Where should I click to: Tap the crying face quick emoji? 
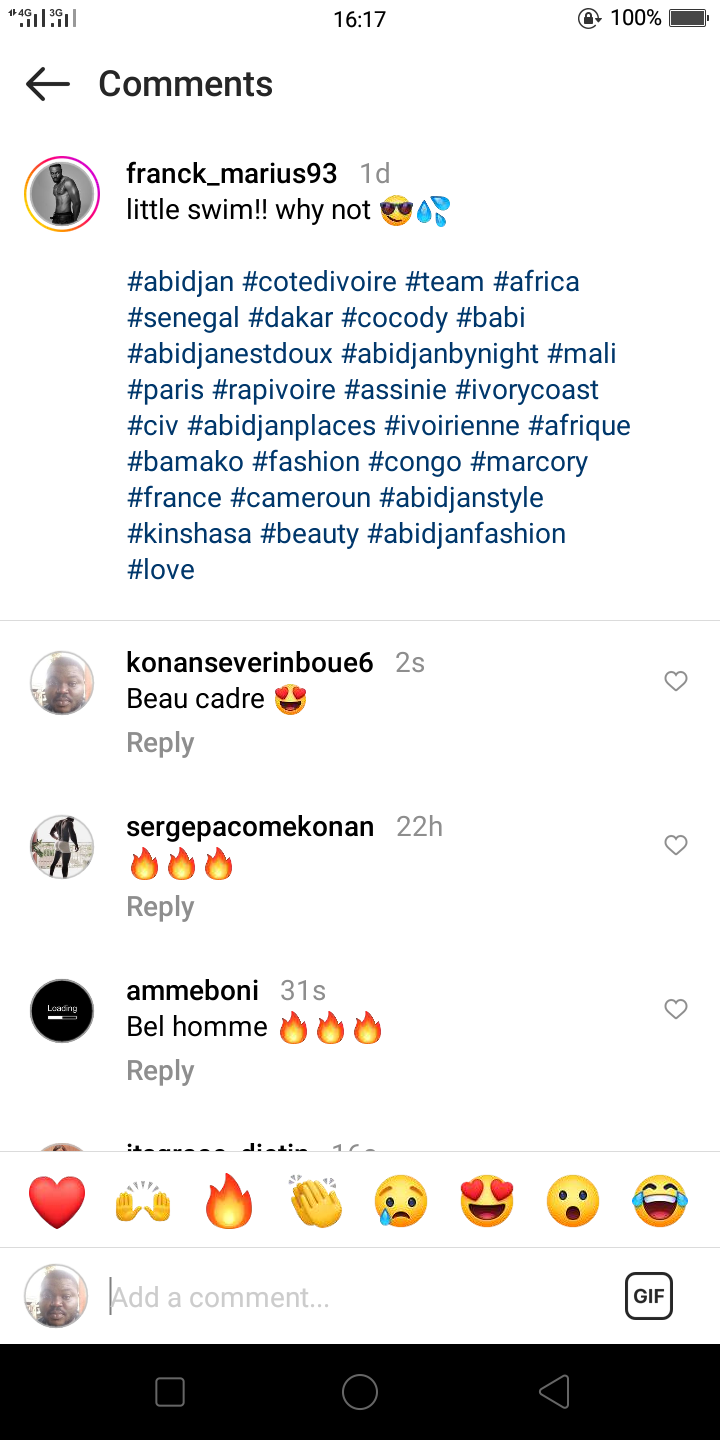coord(401,1201)
